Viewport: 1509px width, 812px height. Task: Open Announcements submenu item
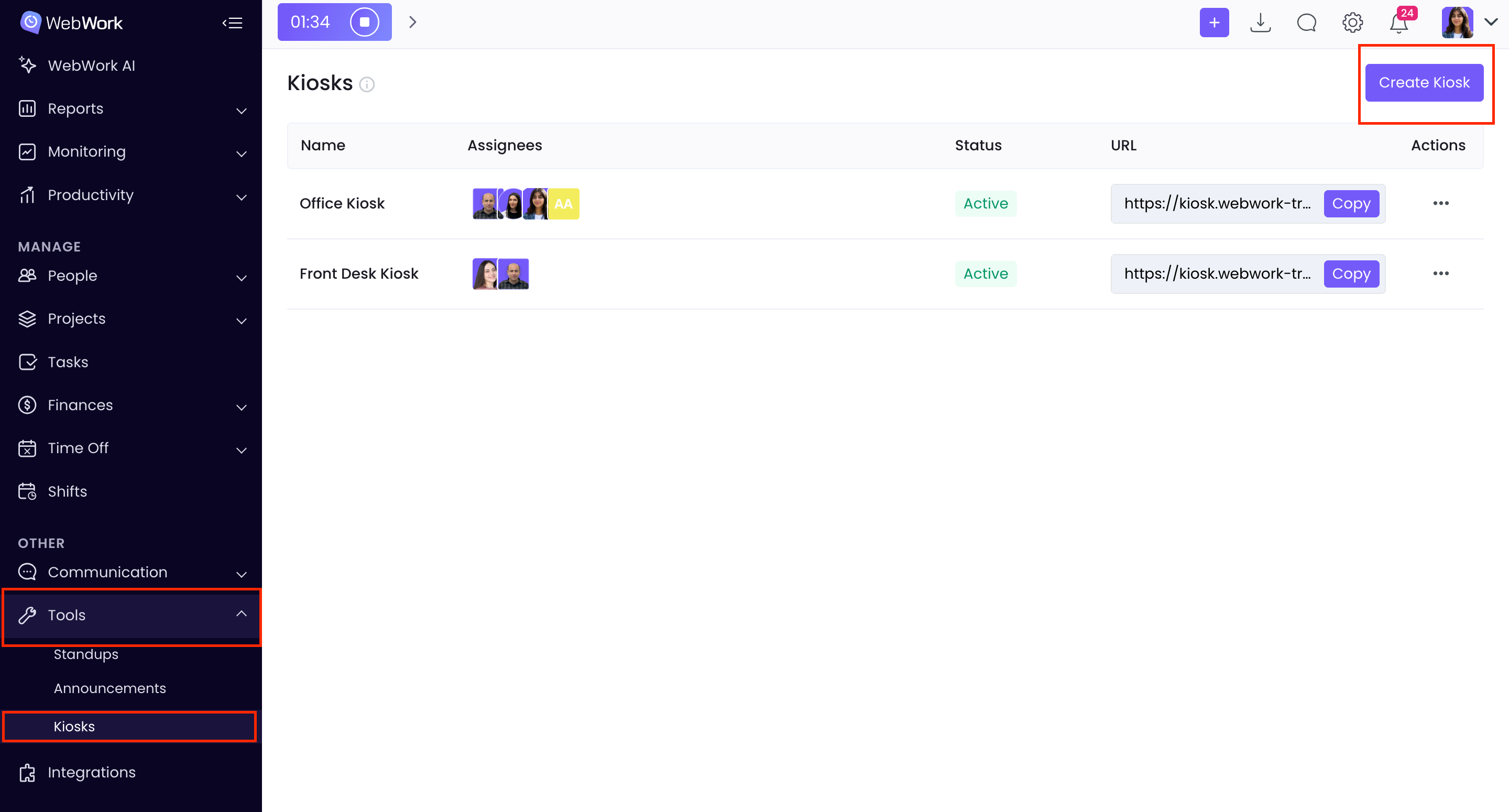pos(110,688)
